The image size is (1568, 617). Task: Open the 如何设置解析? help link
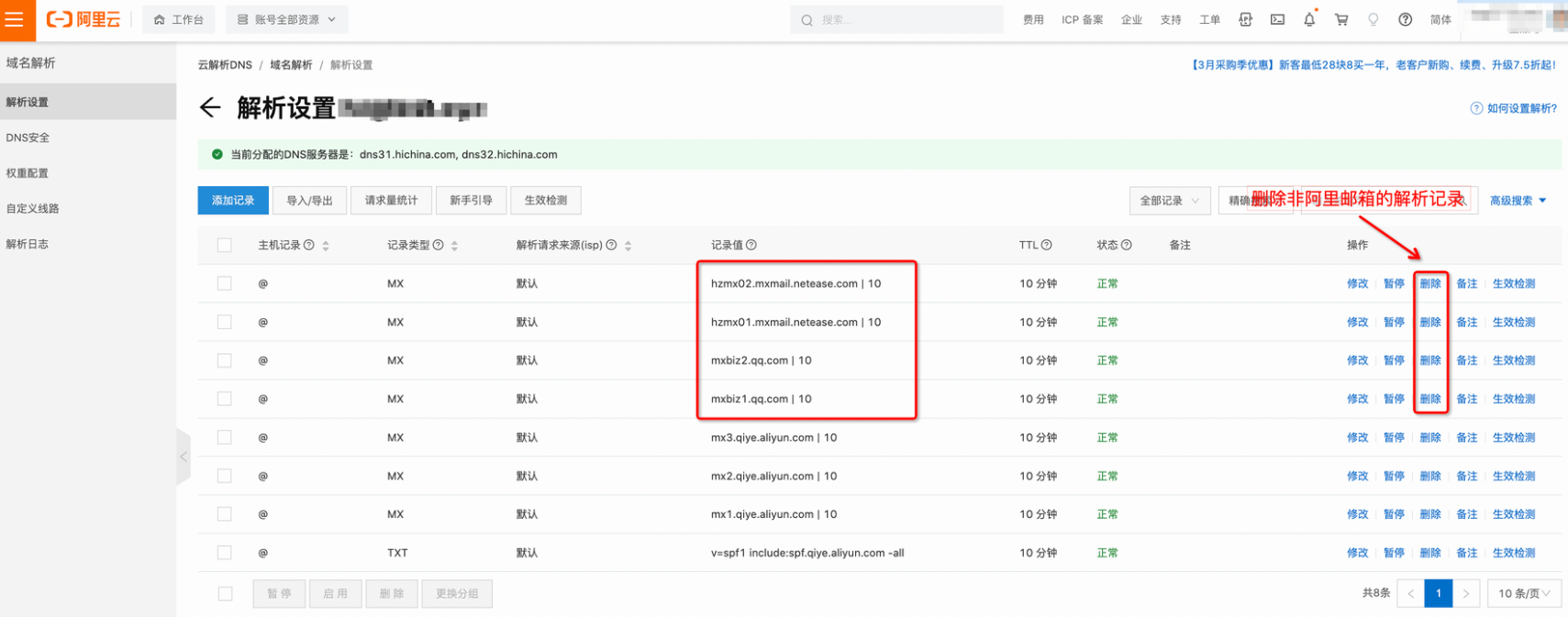coord(1514,108)
